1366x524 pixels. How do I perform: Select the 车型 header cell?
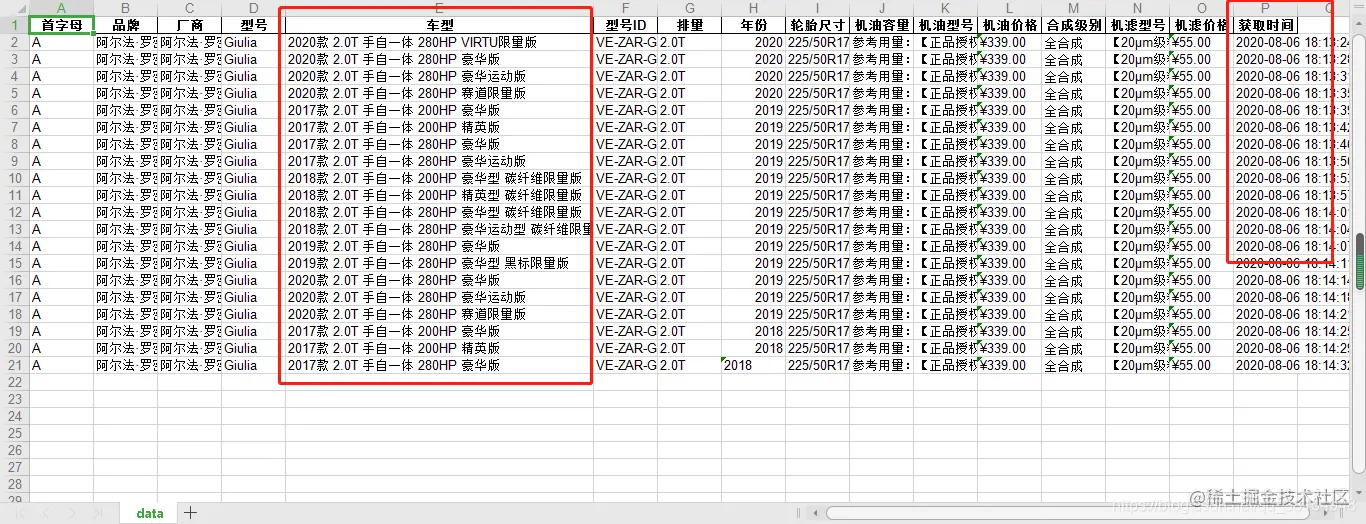439,25
